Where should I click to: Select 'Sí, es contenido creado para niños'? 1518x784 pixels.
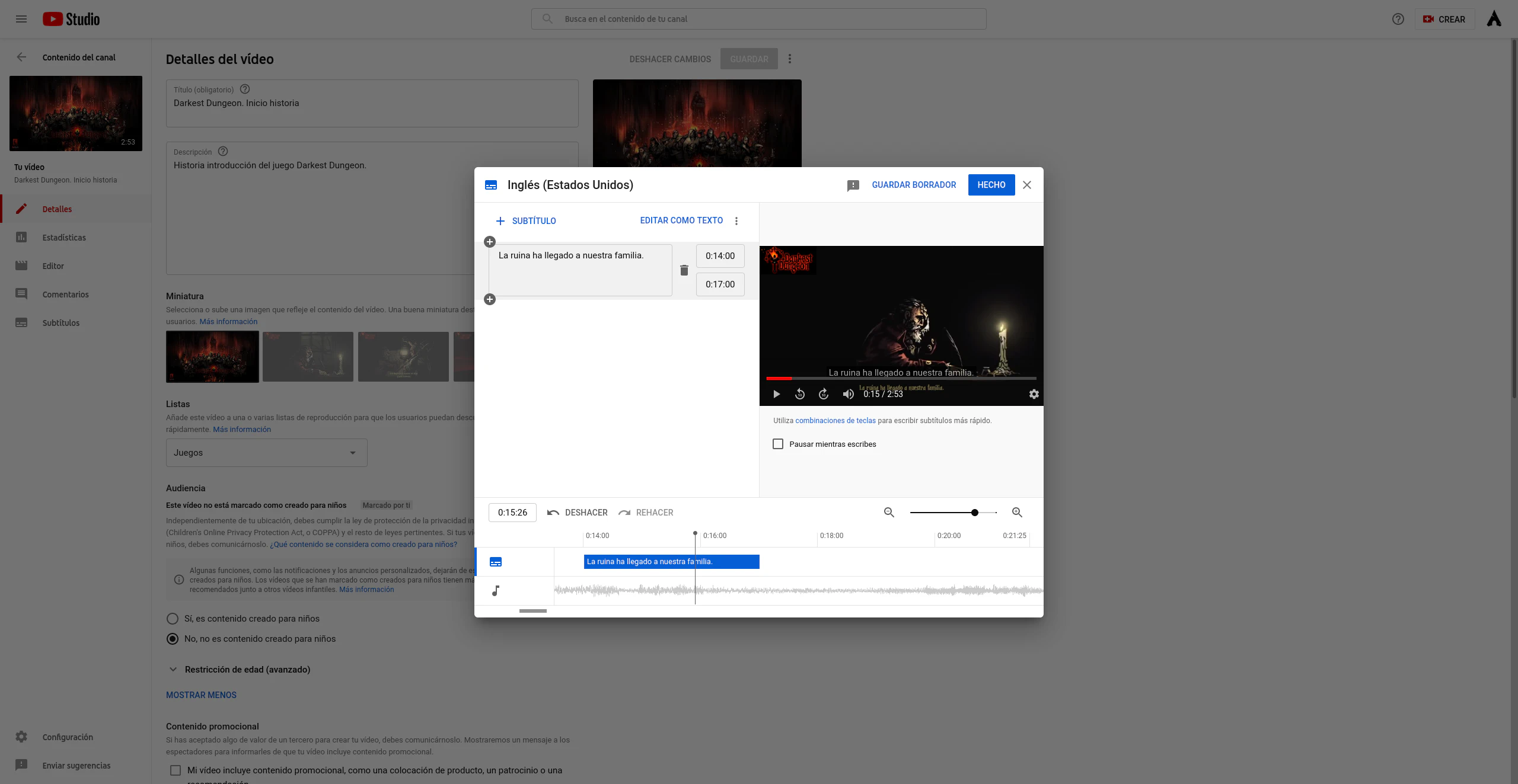click(173, 619)
